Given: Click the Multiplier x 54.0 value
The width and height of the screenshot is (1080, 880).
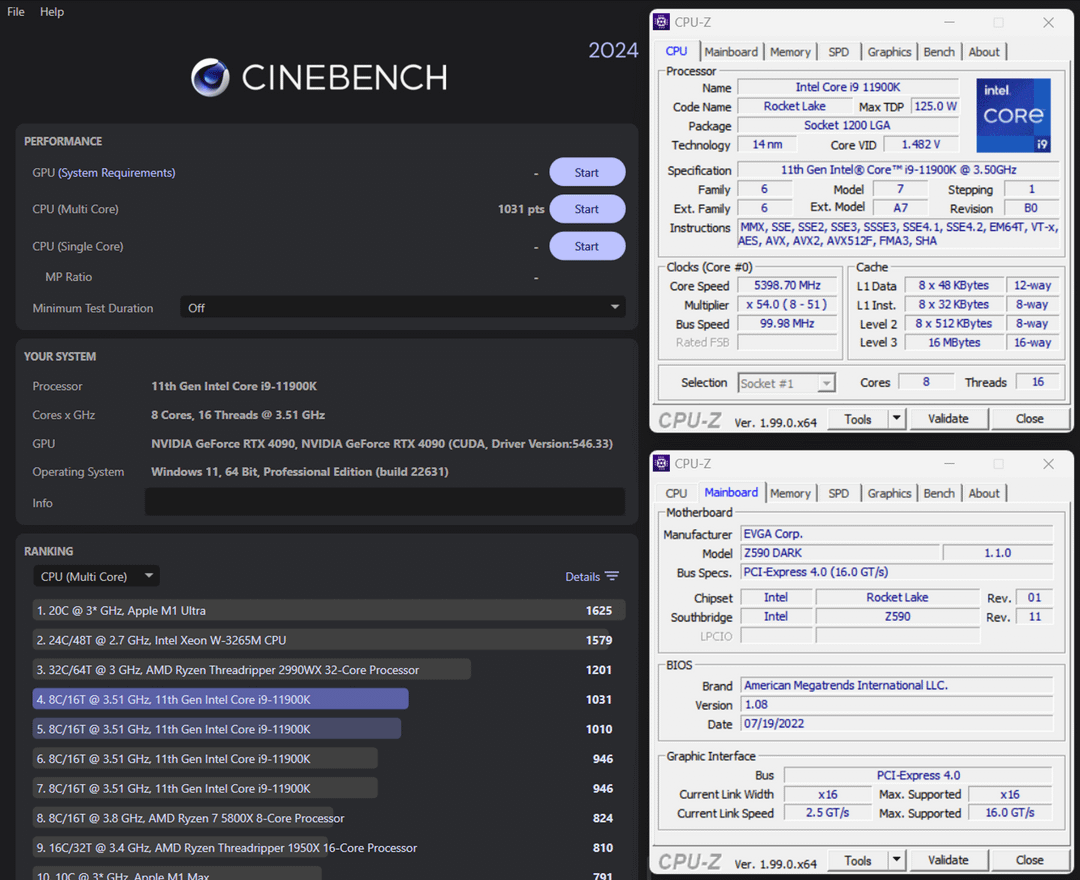Looking at the screenshot, I should pos(787,304).
